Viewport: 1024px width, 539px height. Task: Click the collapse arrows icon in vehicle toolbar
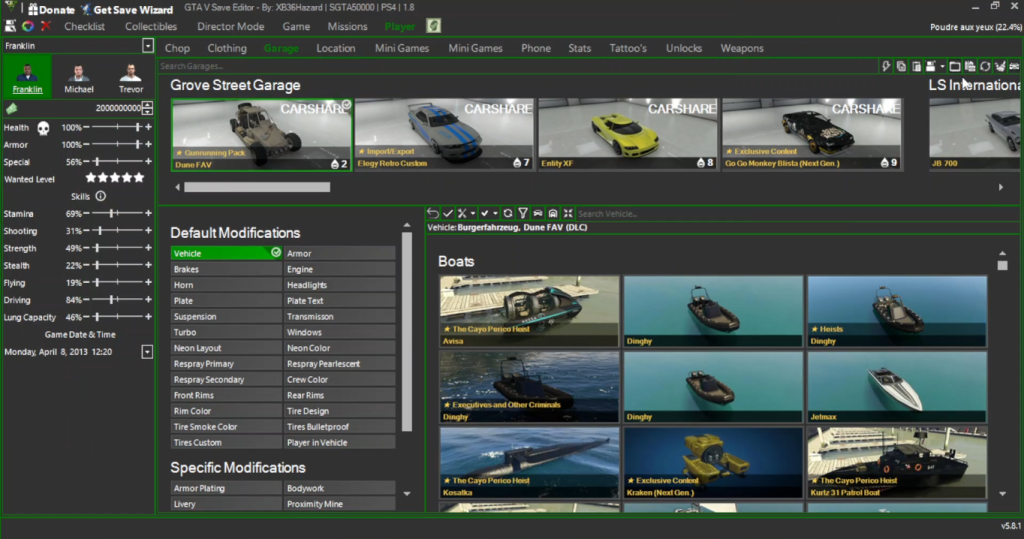click(x=568, y=213)
